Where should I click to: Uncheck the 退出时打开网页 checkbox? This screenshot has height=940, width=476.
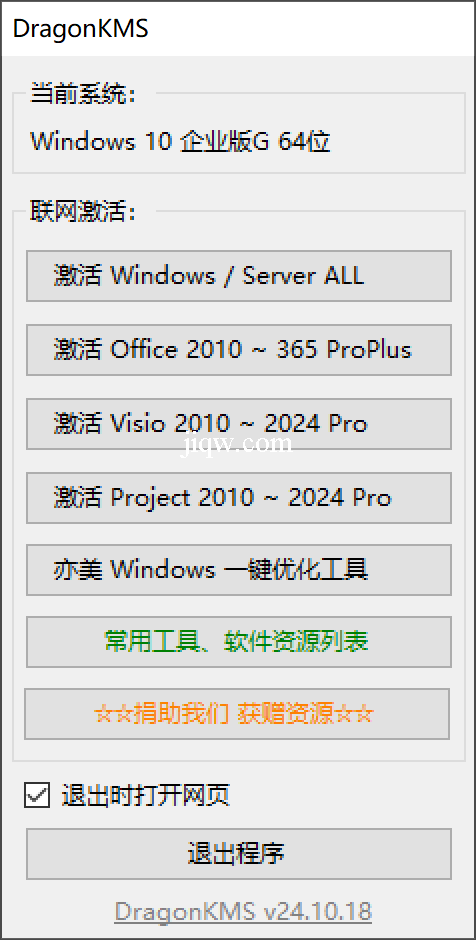37,796
